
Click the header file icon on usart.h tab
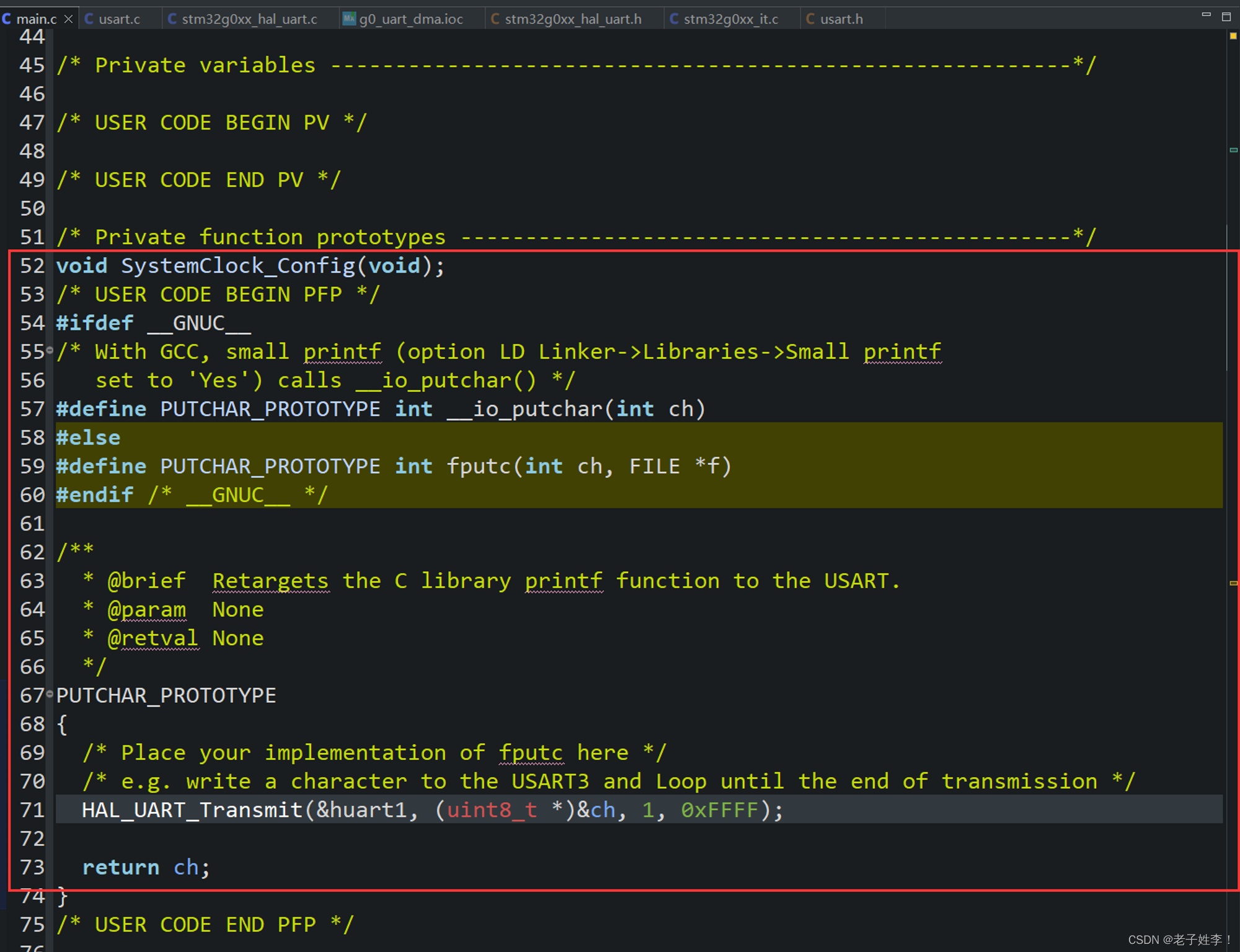point(810,19)
